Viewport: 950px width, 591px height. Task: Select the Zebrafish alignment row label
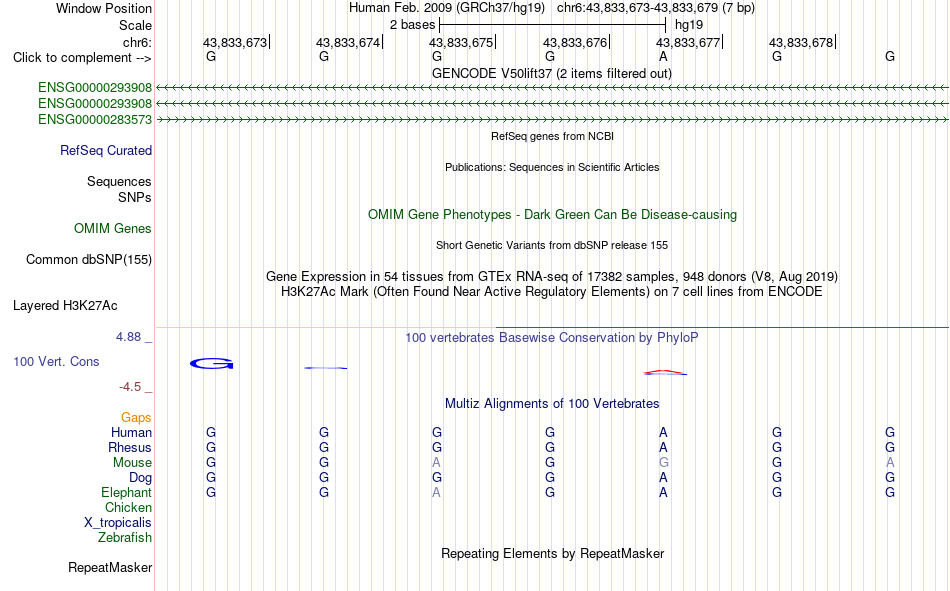click(125, 537)
